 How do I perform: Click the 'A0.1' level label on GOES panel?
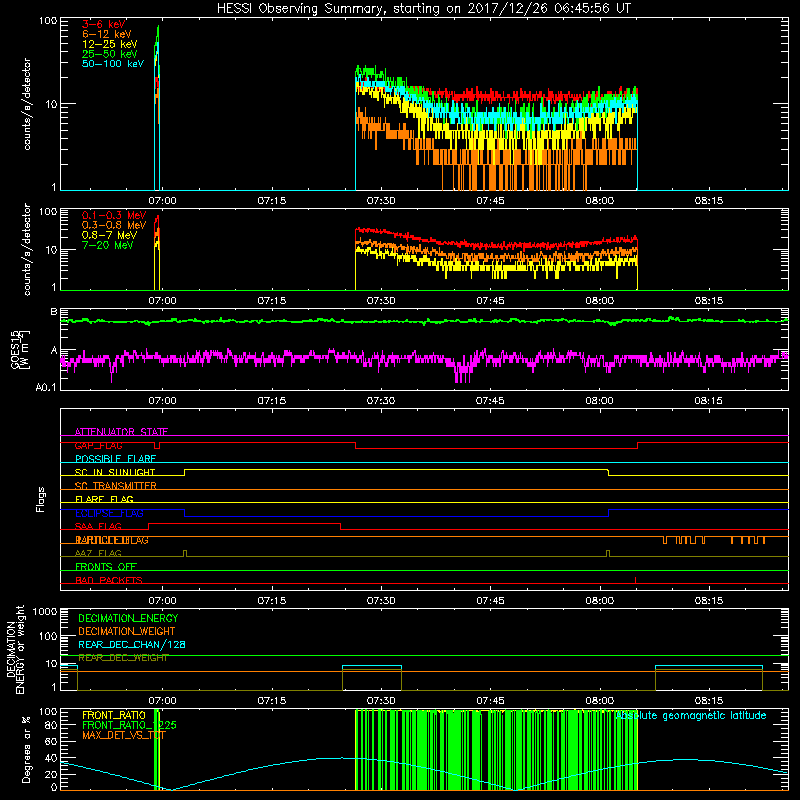[x=46, y=388]
